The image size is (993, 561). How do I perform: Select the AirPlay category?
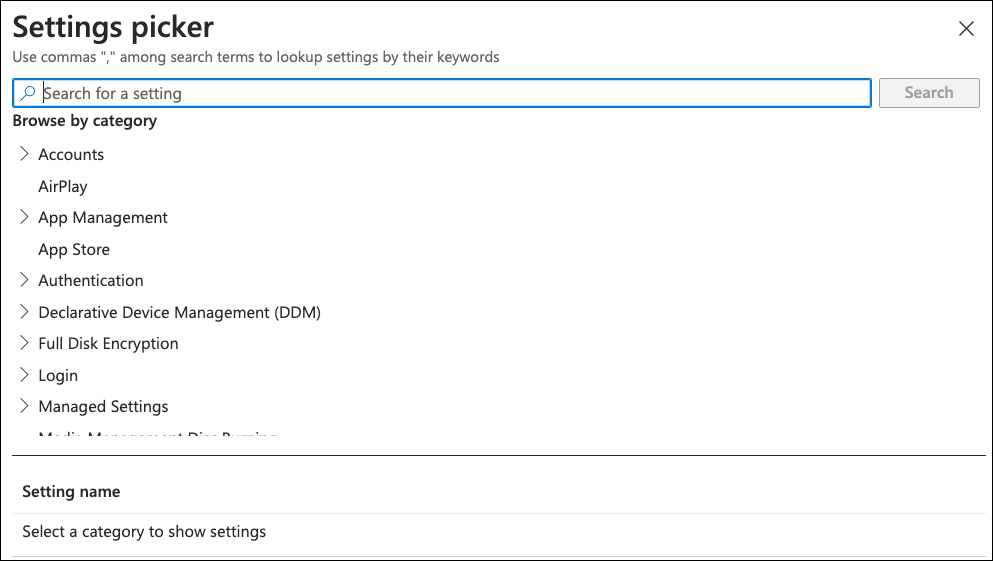click(63, 186)
